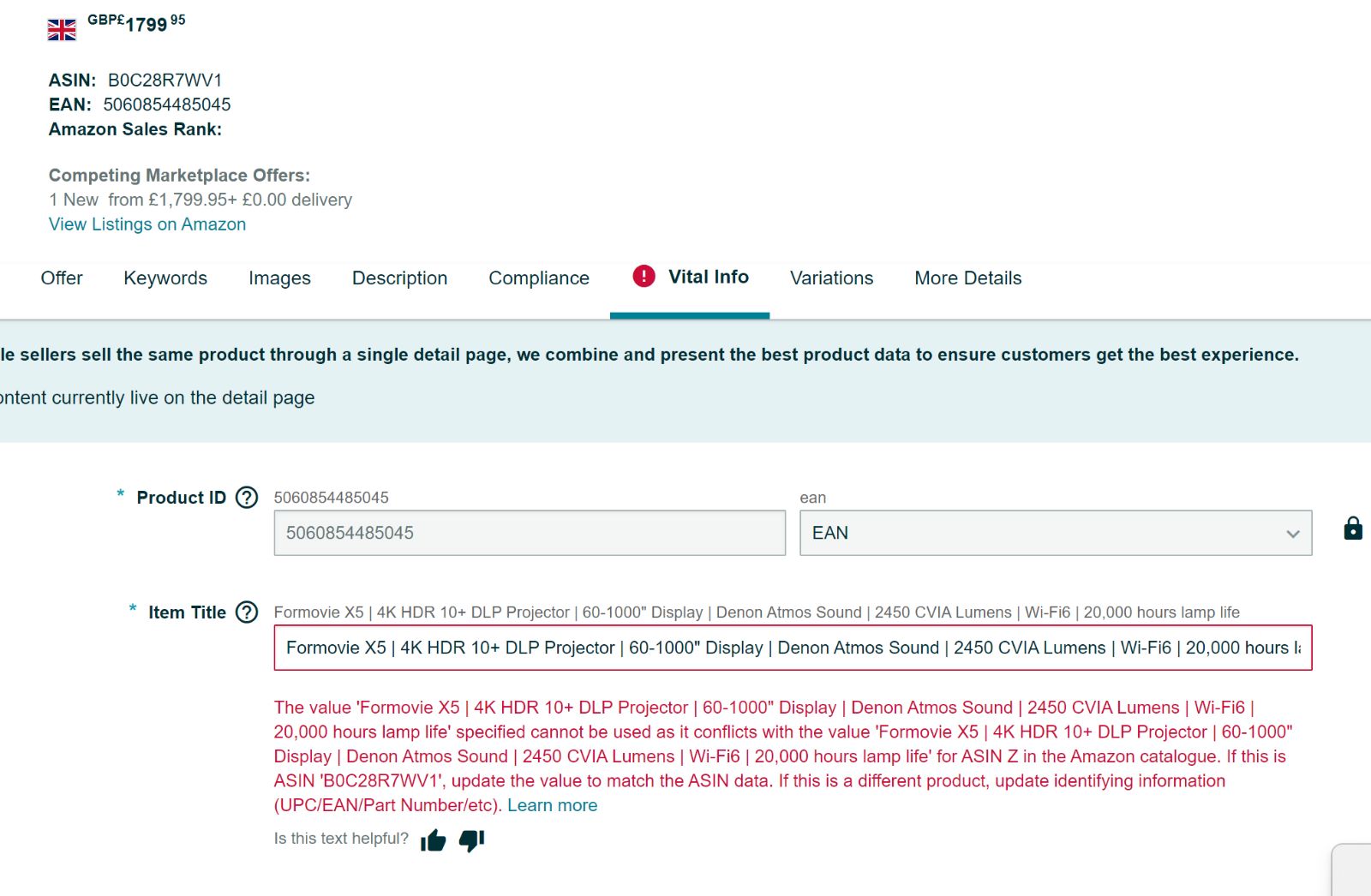Click the thumbs down not helpful icon
Screen dimensions: 1371x896
click(472, 840)
